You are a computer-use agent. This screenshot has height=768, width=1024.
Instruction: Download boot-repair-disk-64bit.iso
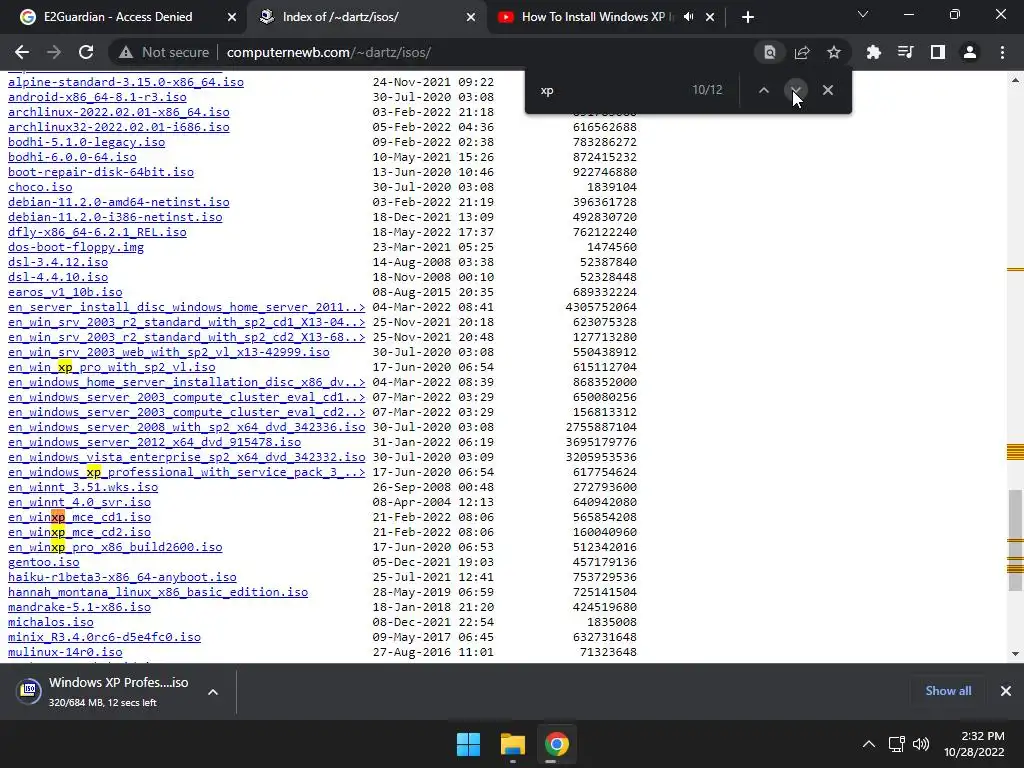(101, 172)
